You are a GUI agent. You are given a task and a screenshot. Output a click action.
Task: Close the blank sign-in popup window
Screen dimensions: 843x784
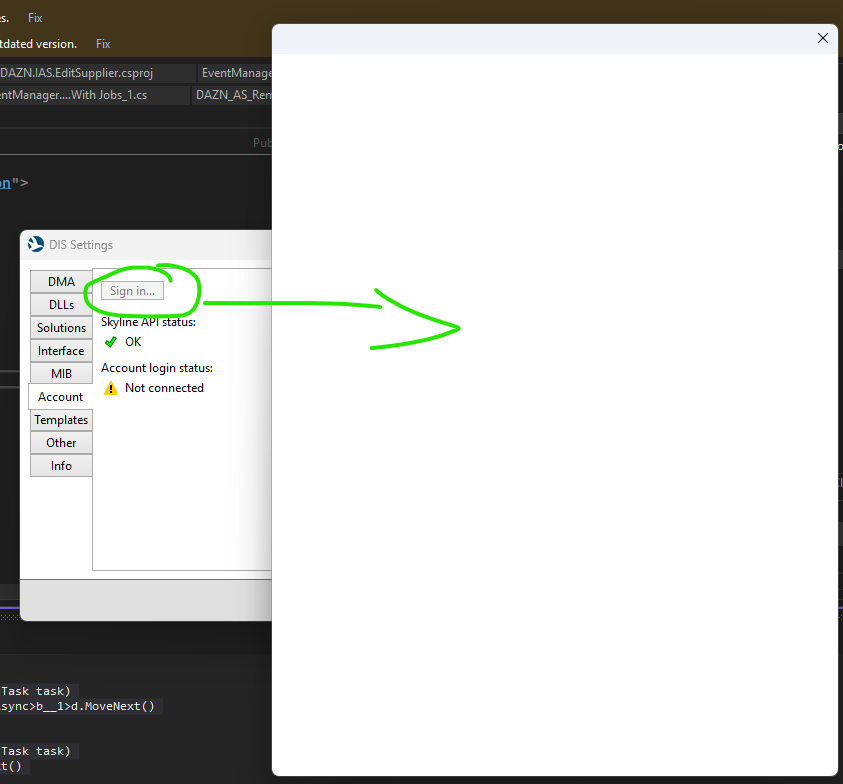pyautogui.click(x=823, y=38)
